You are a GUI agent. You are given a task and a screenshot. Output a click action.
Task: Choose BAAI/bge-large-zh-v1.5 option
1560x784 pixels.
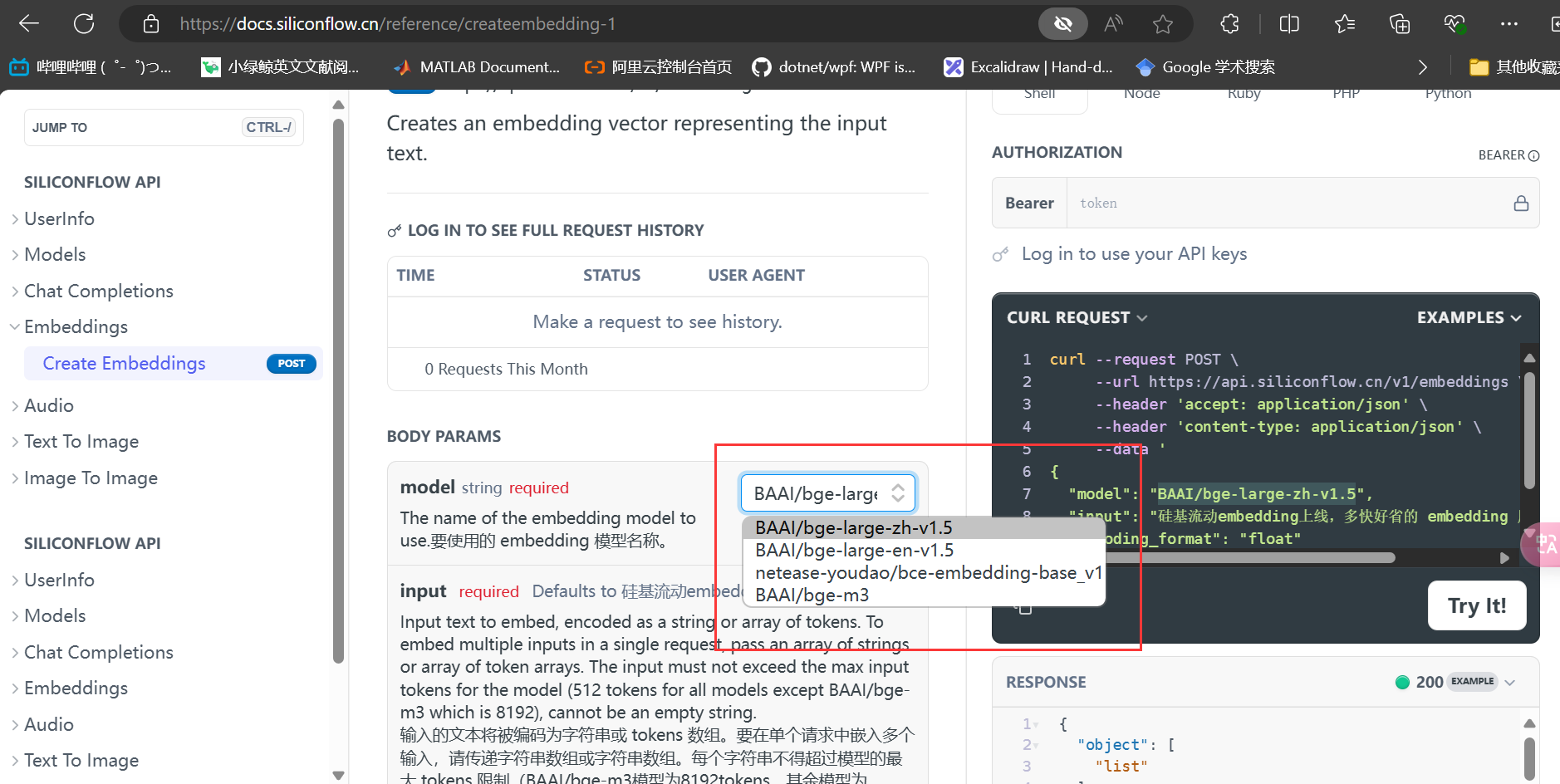(923, 527)
